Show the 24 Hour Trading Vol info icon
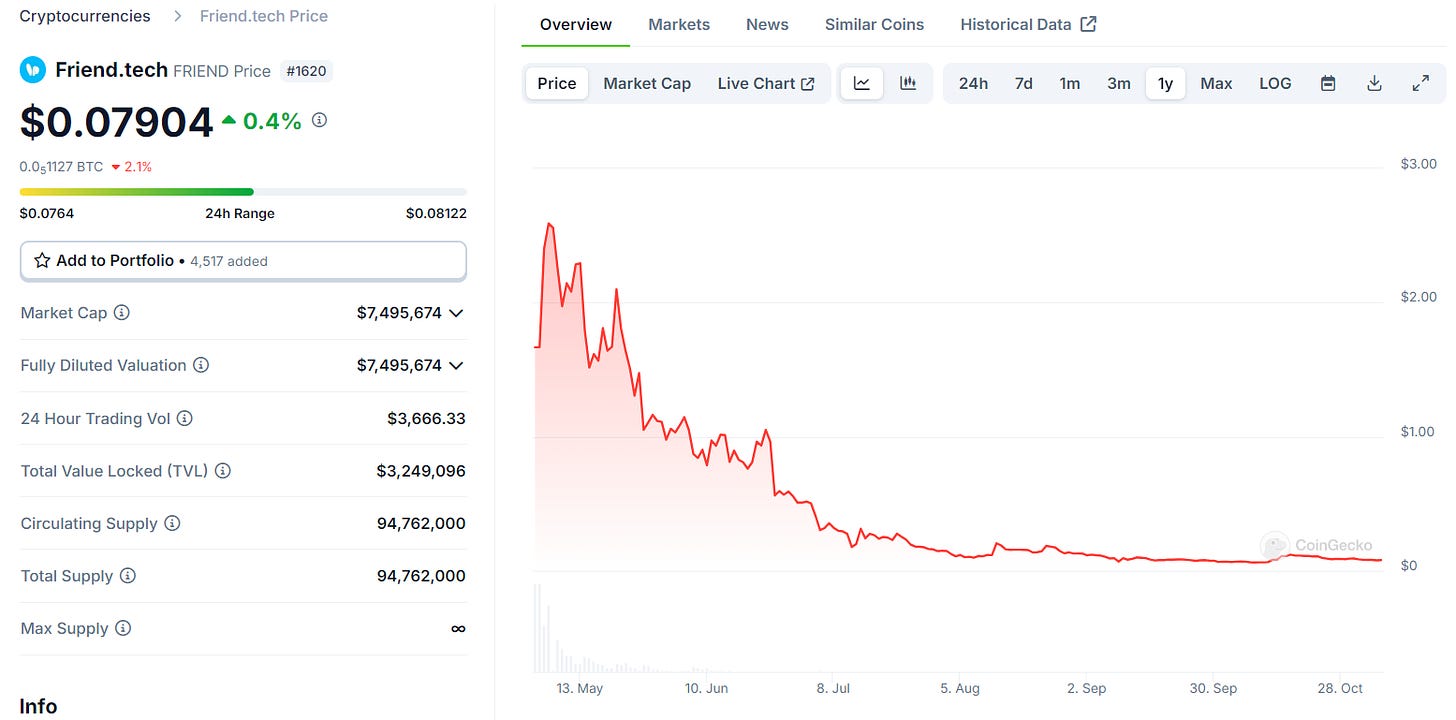1456x720 pixels. click(185, 419)
